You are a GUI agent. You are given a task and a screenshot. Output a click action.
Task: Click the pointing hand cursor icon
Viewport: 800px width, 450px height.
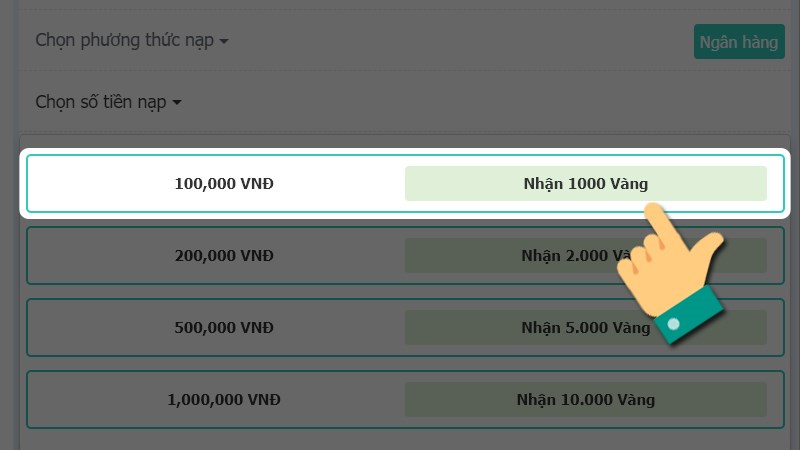[x=671, y=273]
